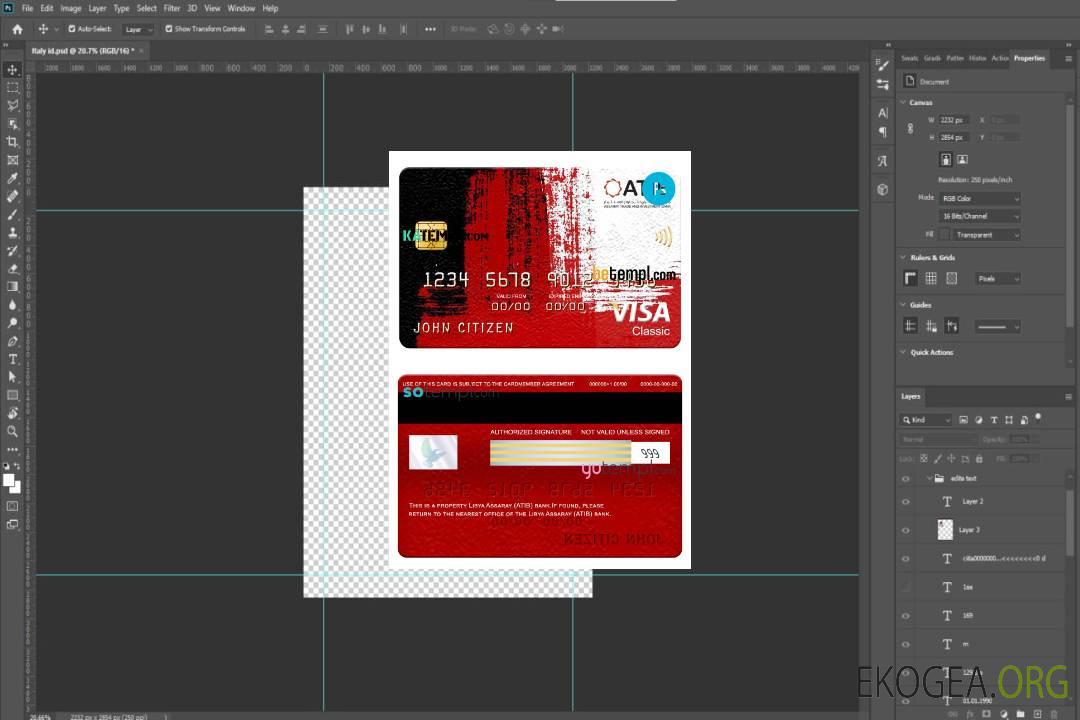
Task: Select the Eraser tool
Action: tap(12, 269)
